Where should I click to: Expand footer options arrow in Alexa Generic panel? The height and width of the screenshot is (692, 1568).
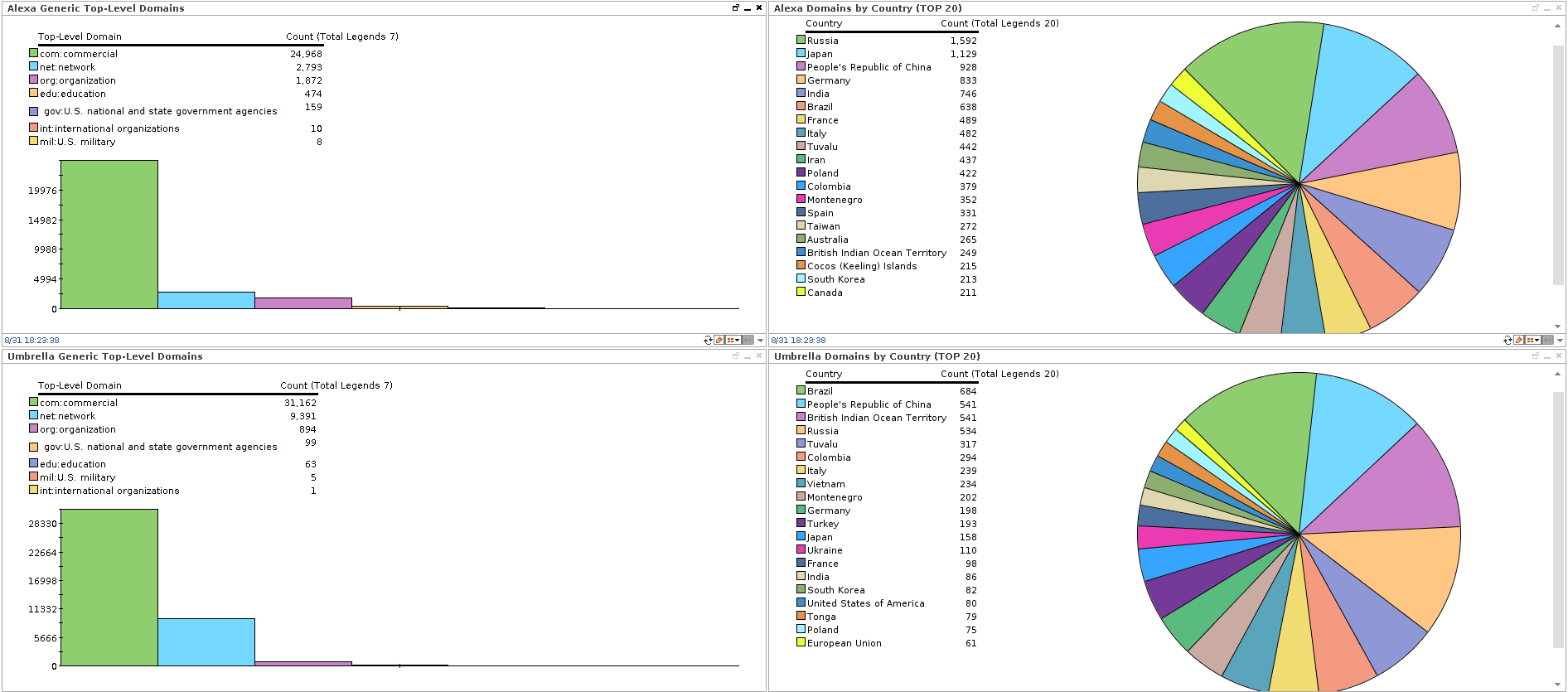pos(760,340)
